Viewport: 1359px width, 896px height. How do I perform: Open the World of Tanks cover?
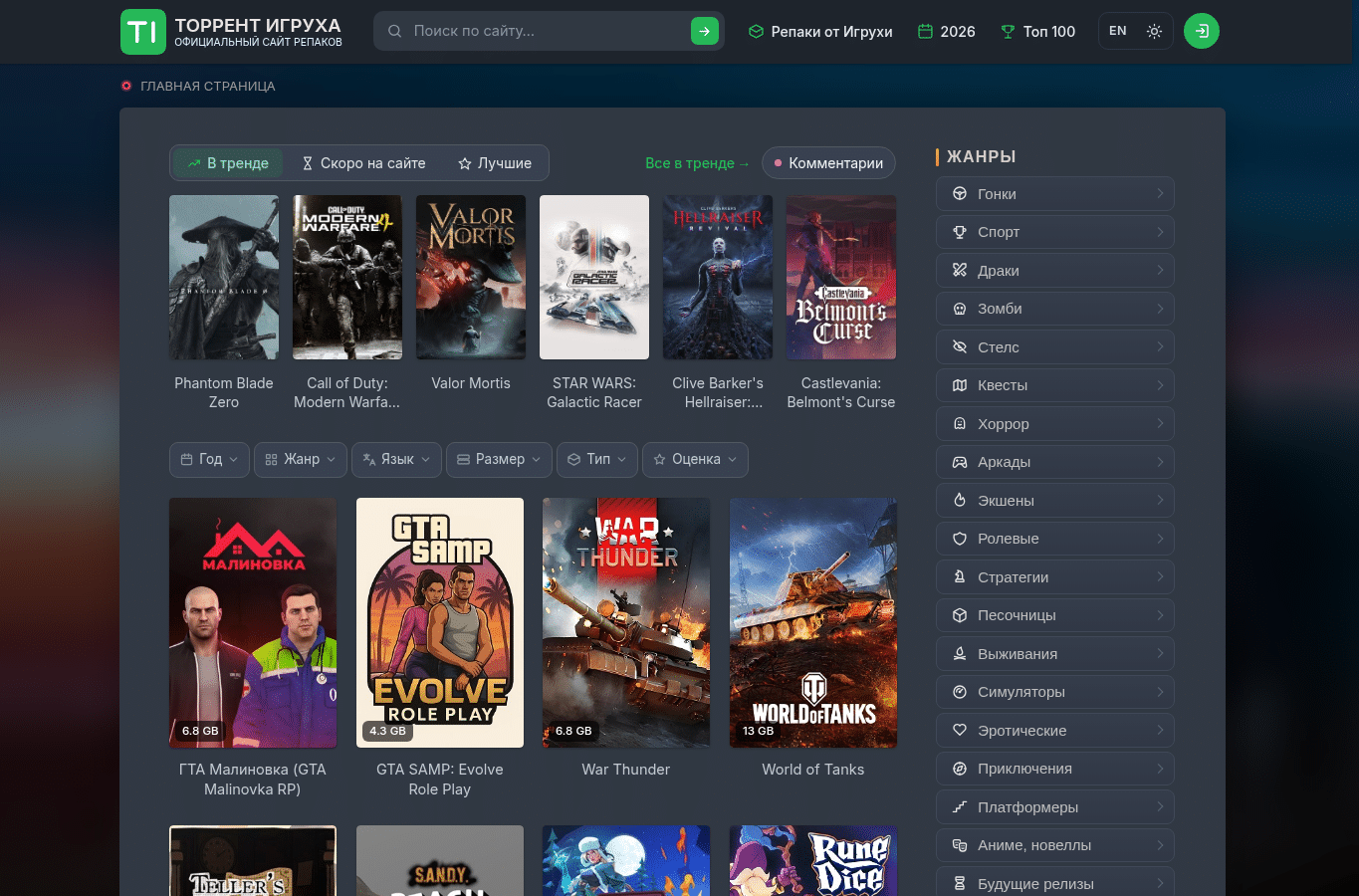pos(813,623)
